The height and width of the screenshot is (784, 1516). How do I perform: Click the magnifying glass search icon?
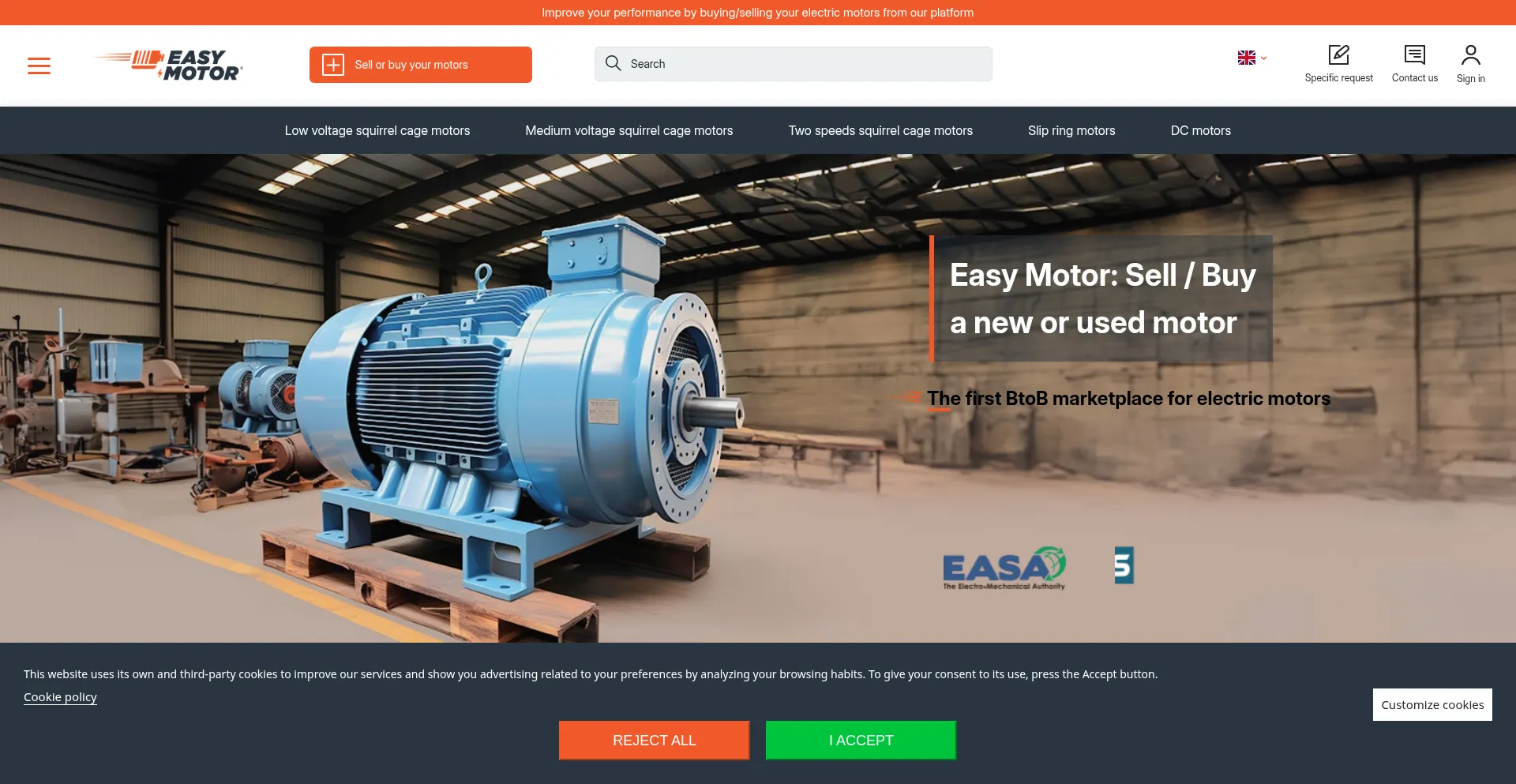(x=613, y=63)
